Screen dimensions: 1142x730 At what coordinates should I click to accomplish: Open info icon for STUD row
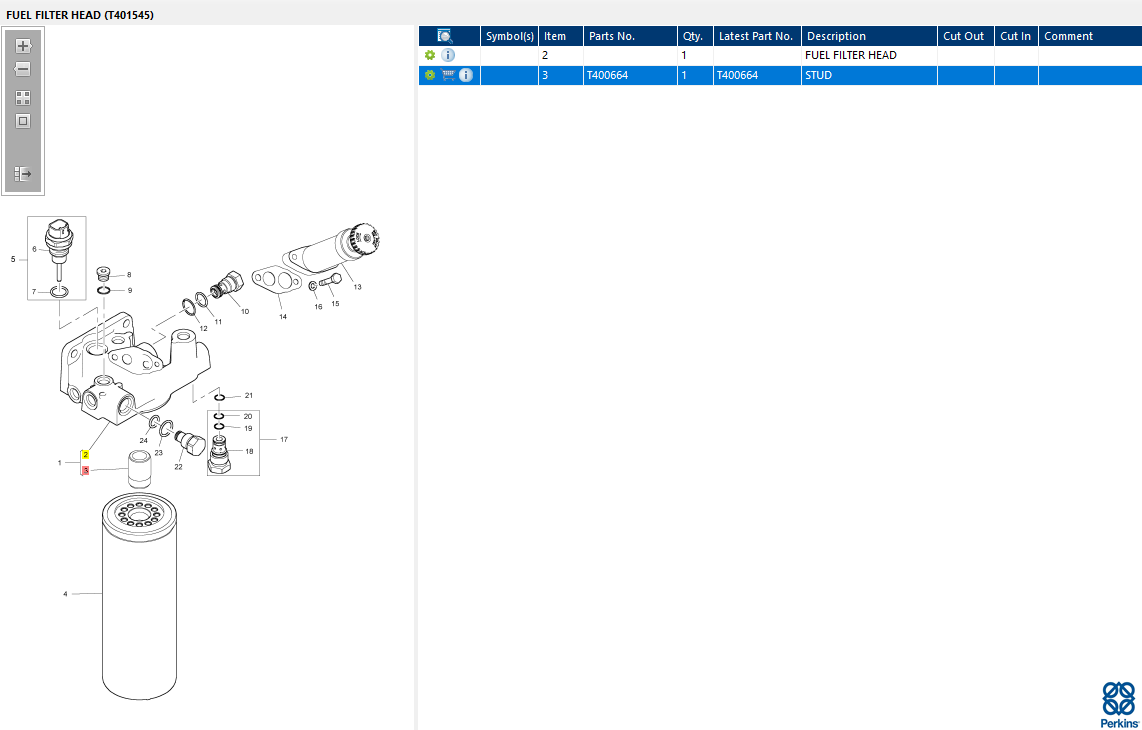pos(465,75)
